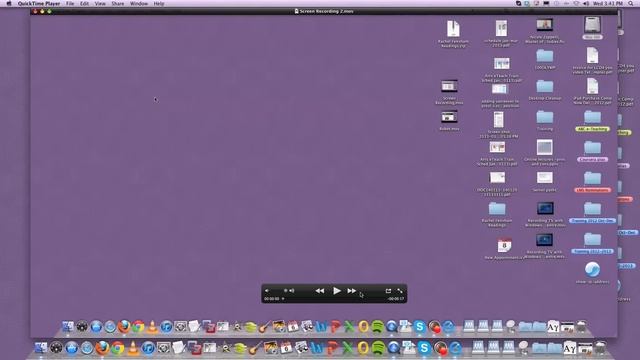
Task: Open the share icon in playback controls
Action: [388, 291]
